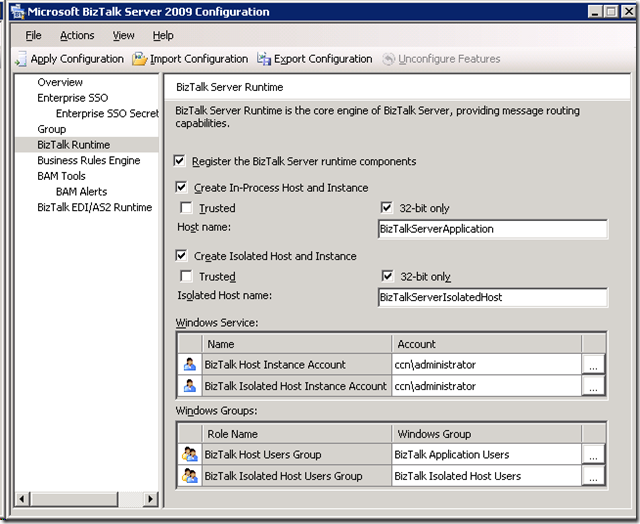Click the BizTalk Host Instance Account user icon
Viewport: 640px width, 524px height.
(190, 364)
